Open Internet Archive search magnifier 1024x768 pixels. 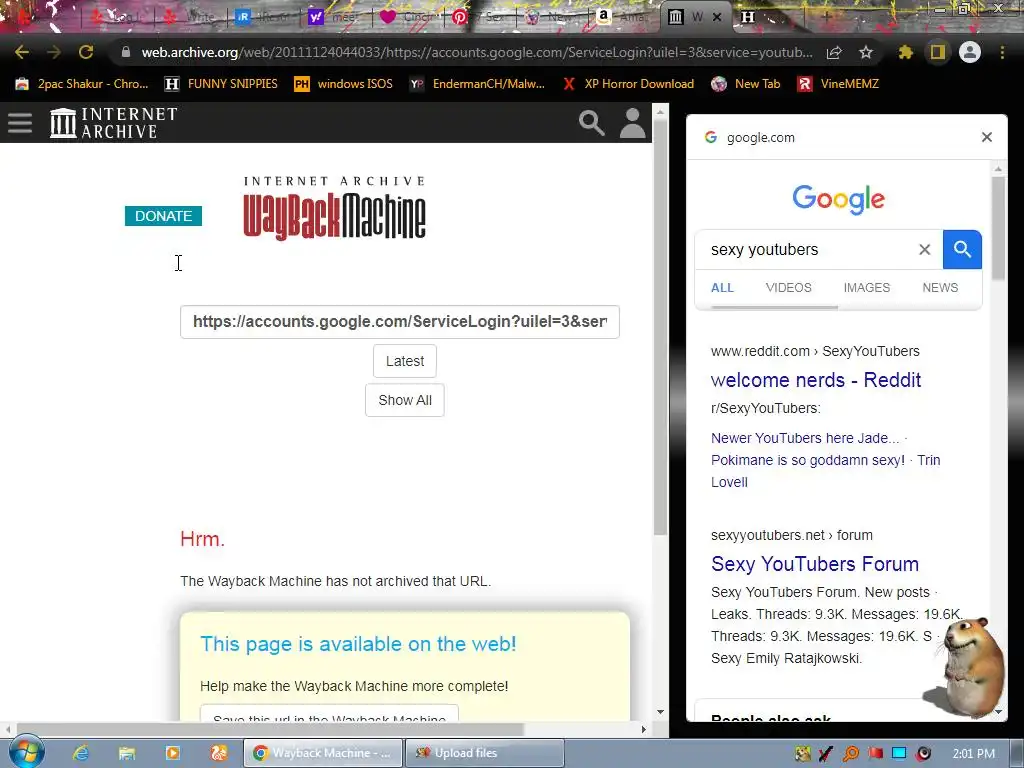[x=592, y=123]
